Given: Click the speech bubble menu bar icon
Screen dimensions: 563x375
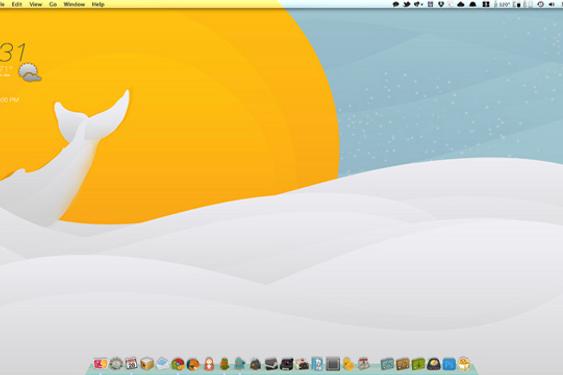Looking at the screenshot, I should point(396,4).
